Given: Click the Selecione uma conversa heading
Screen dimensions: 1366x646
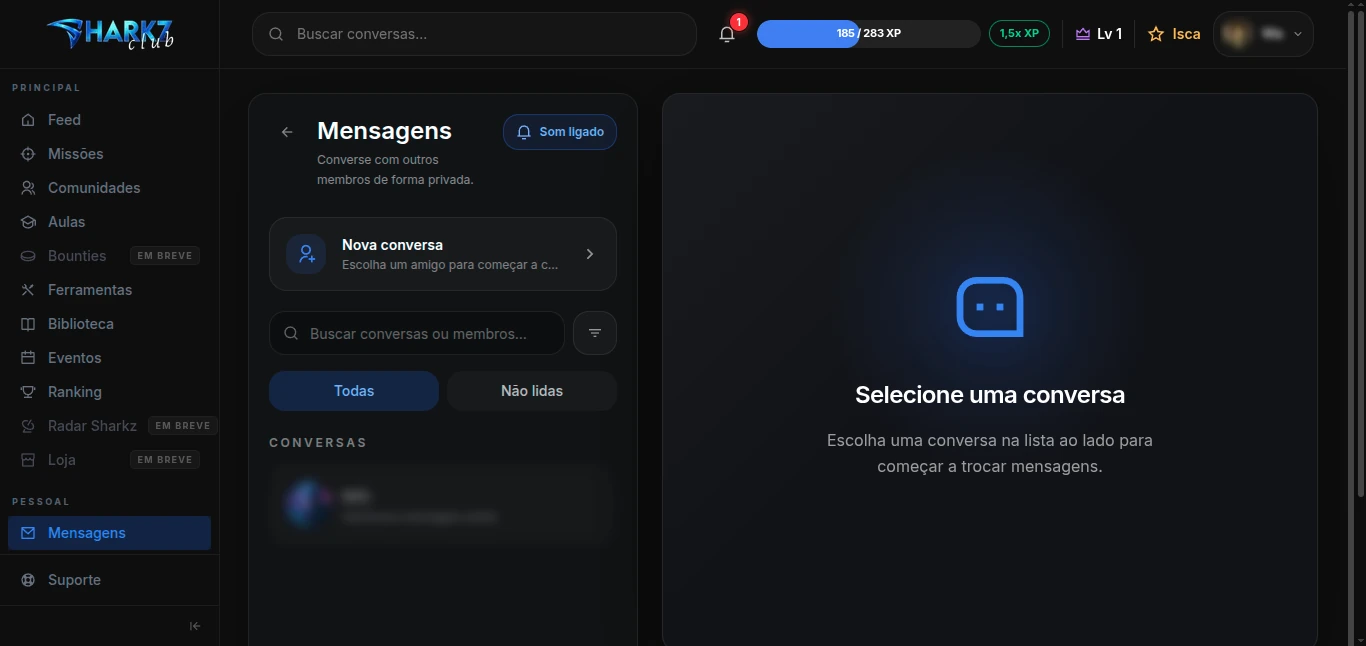Looking at the screenshot, I should [990, 395].
